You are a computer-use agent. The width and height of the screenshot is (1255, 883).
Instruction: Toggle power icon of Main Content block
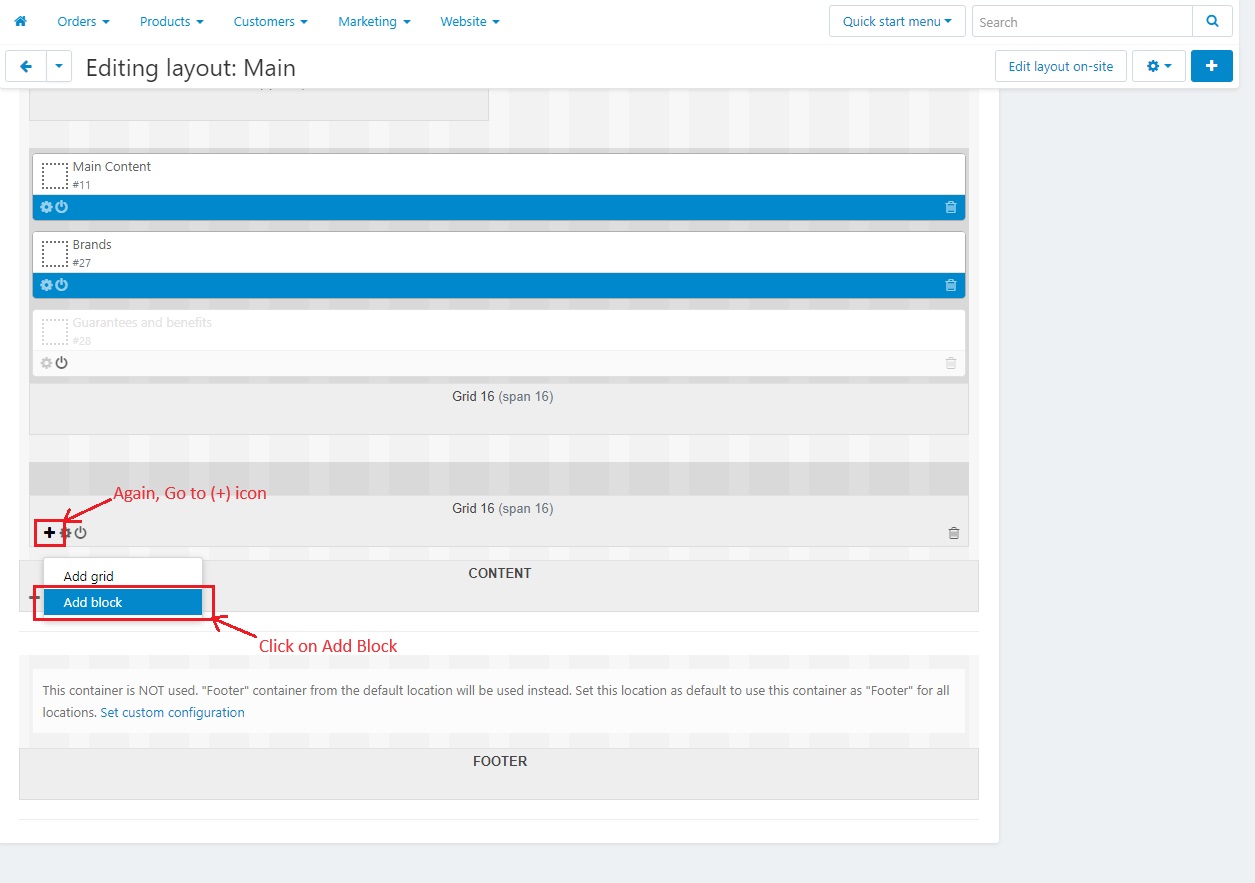coord(61,207)
